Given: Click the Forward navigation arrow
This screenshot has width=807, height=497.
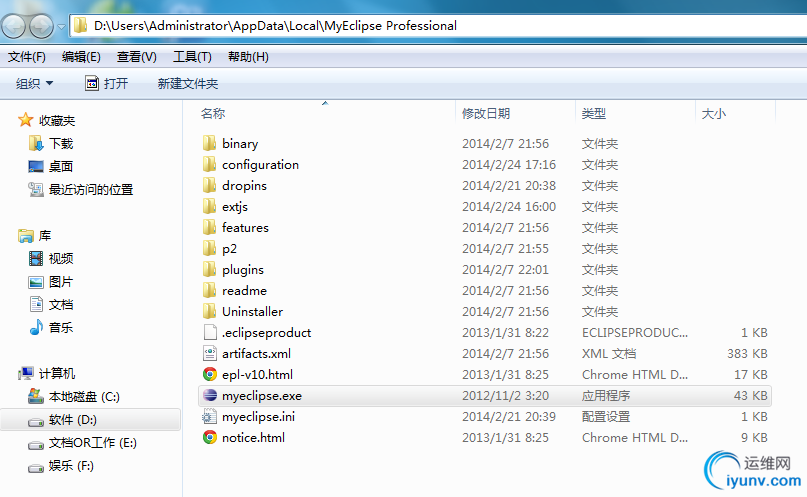Looking at the screenshot, I should 41,26.
